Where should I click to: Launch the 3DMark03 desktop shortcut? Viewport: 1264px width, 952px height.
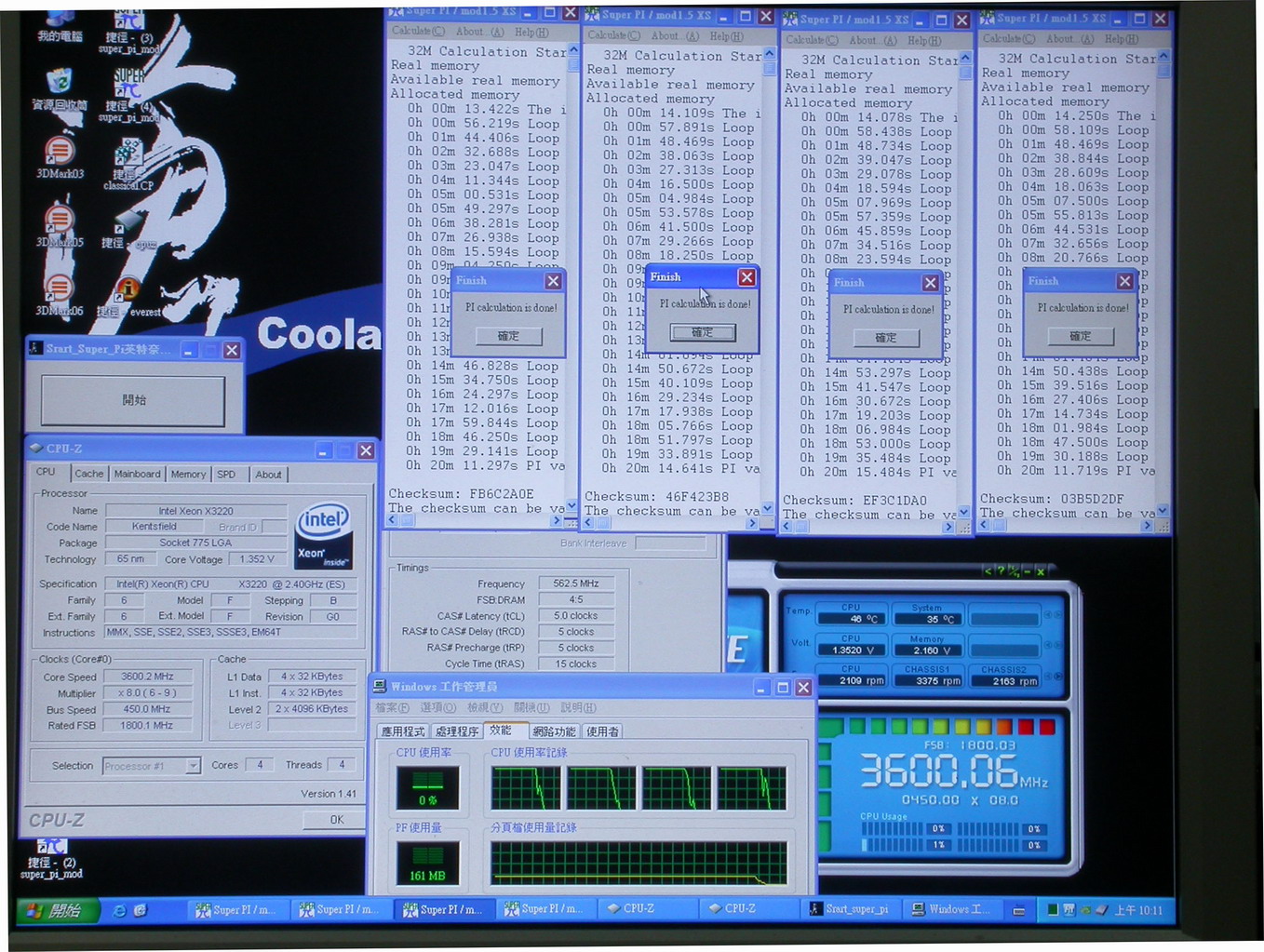pos(59,156)
